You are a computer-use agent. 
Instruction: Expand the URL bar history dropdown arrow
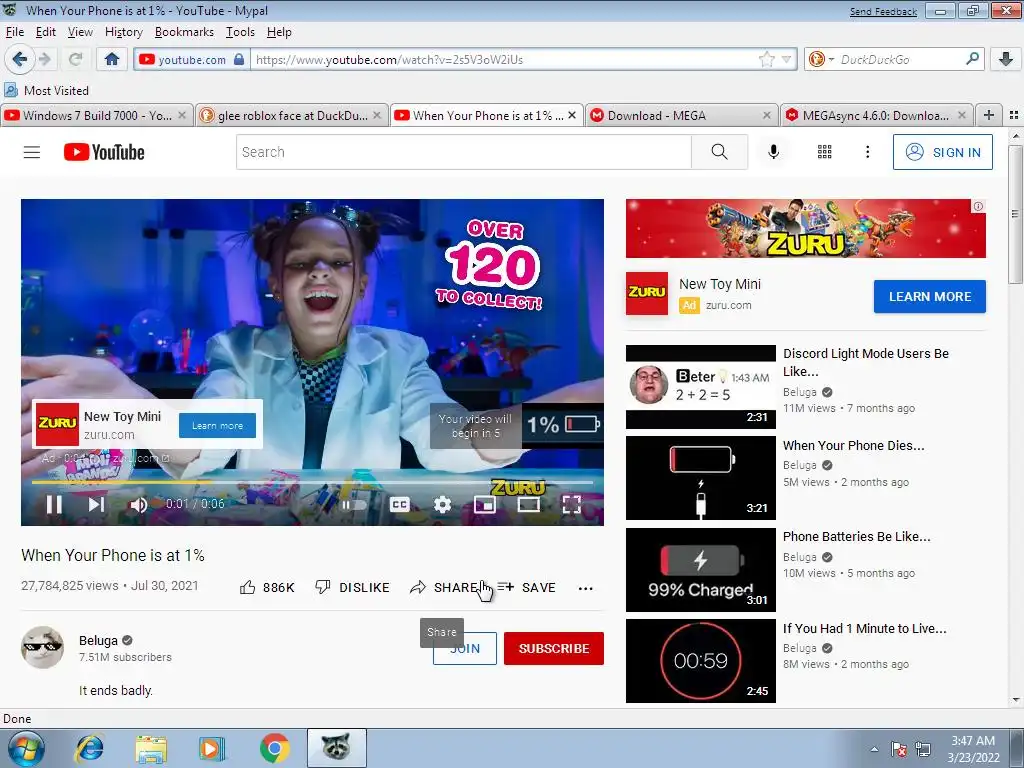786,59
